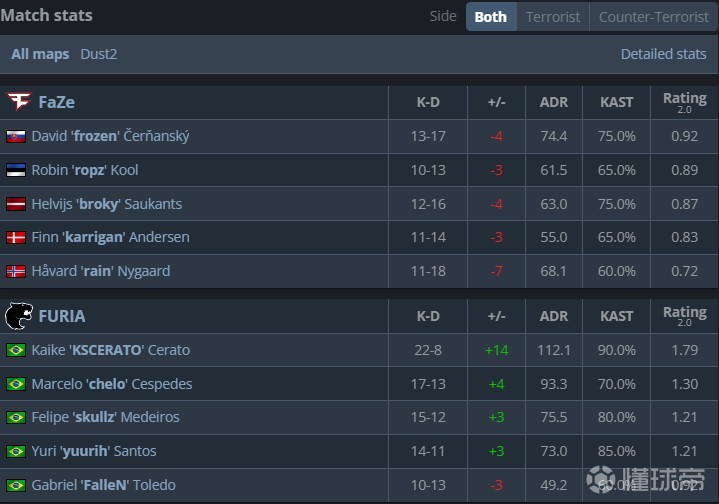Switch side filter to Terrorist
Viewport: 719px width, 504px height.
tap(553, 17)
